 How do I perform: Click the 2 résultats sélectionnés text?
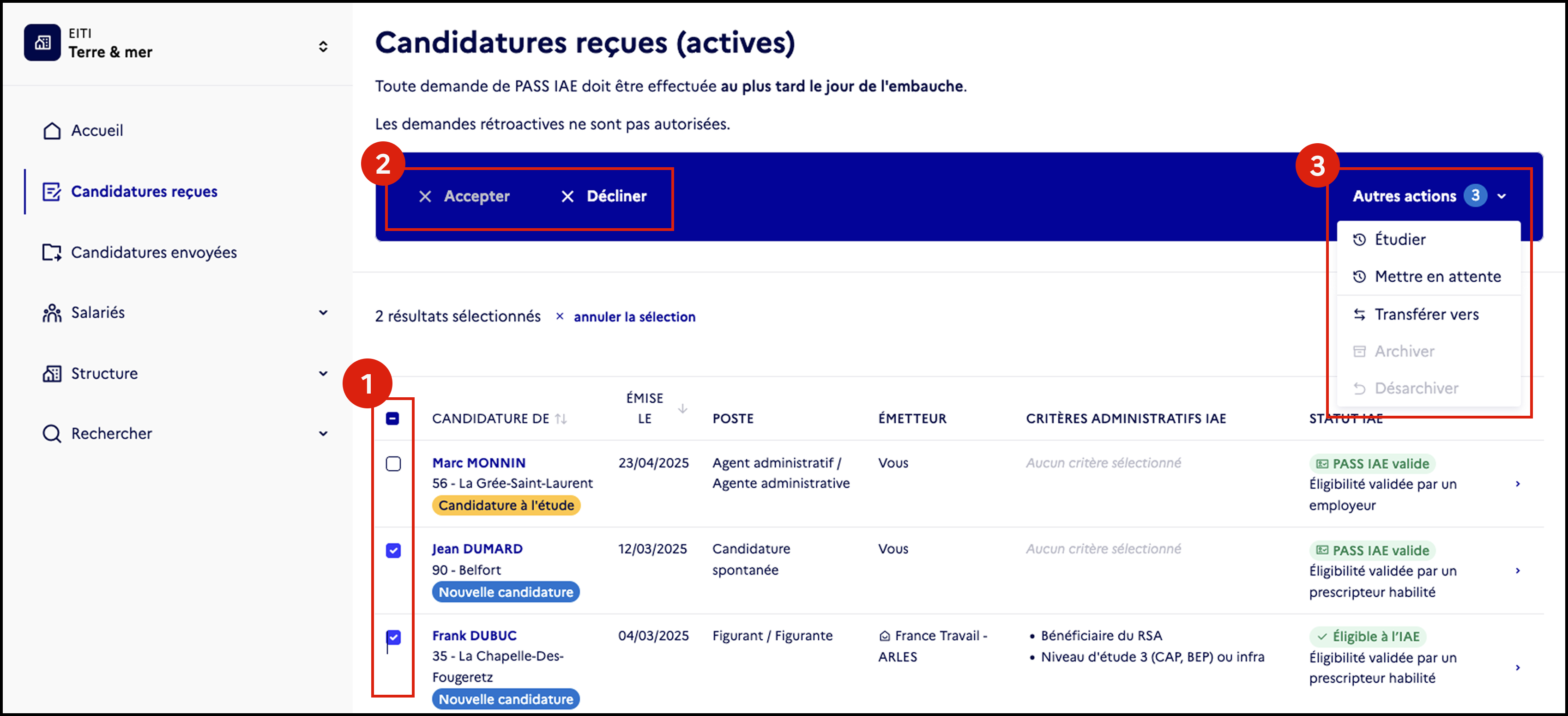pyautogui.click(x=458, y=316)
